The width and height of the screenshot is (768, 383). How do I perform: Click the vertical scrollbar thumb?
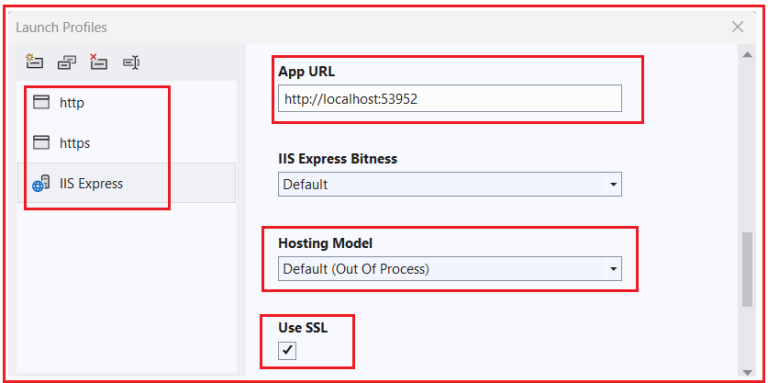[x=747, y=270]
